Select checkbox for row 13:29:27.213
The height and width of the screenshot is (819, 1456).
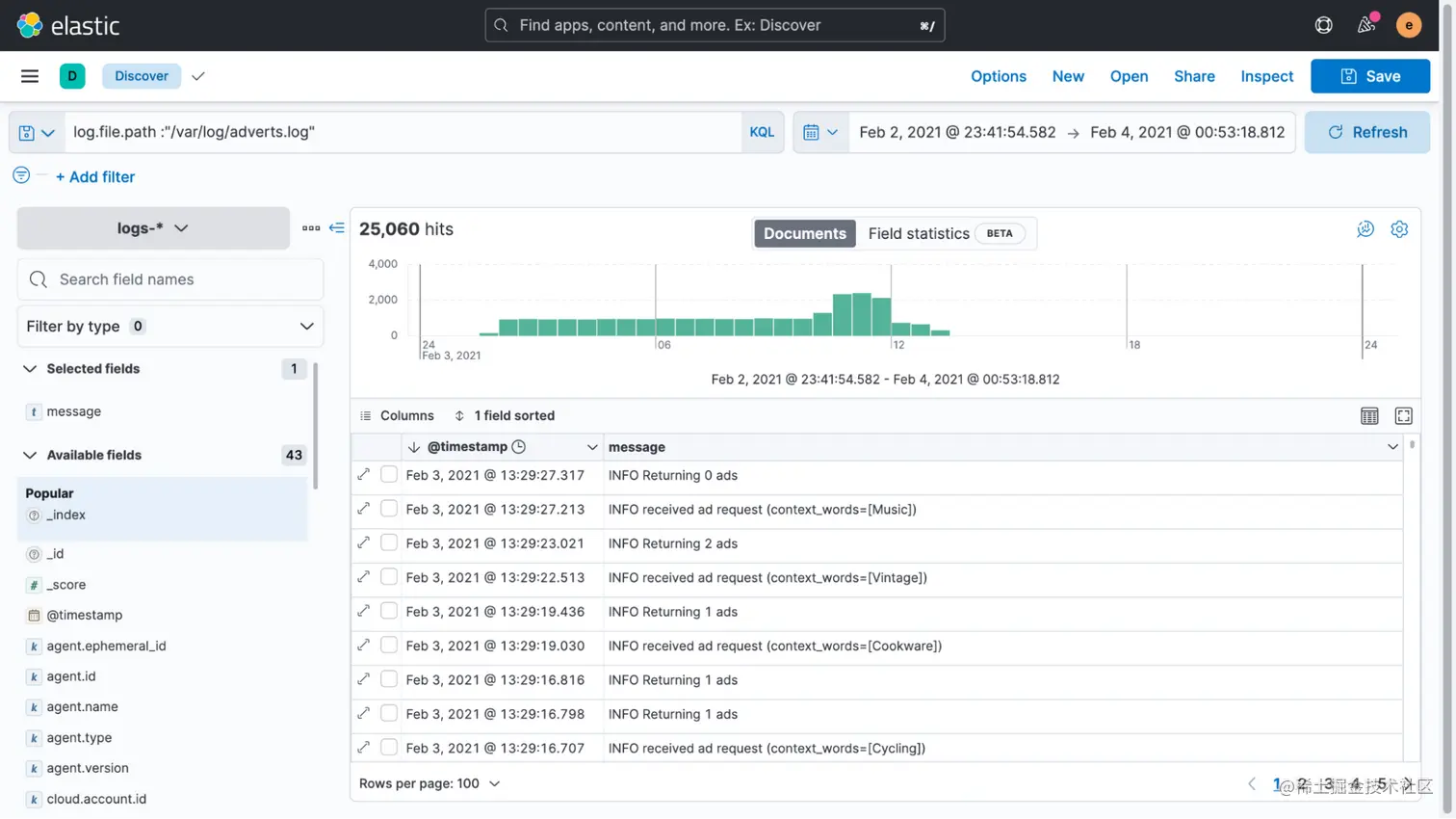pos(389,509)
